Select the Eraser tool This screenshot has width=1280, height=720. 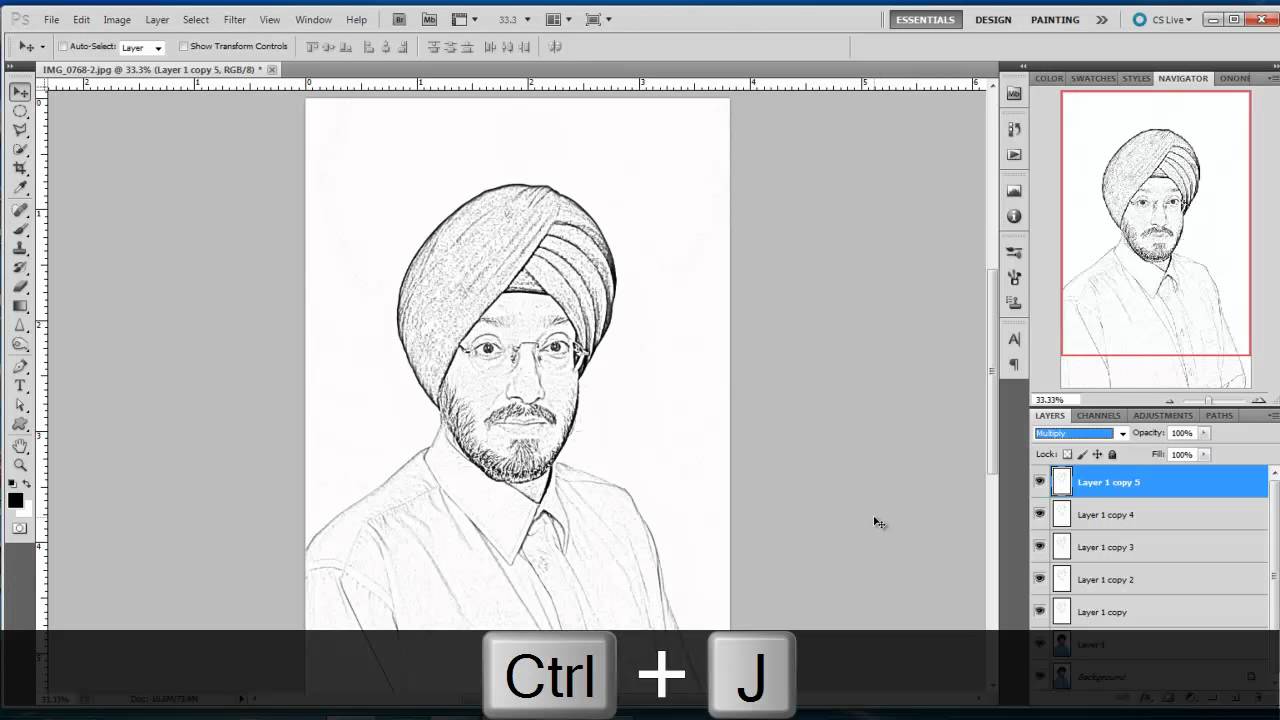point(20,286)
